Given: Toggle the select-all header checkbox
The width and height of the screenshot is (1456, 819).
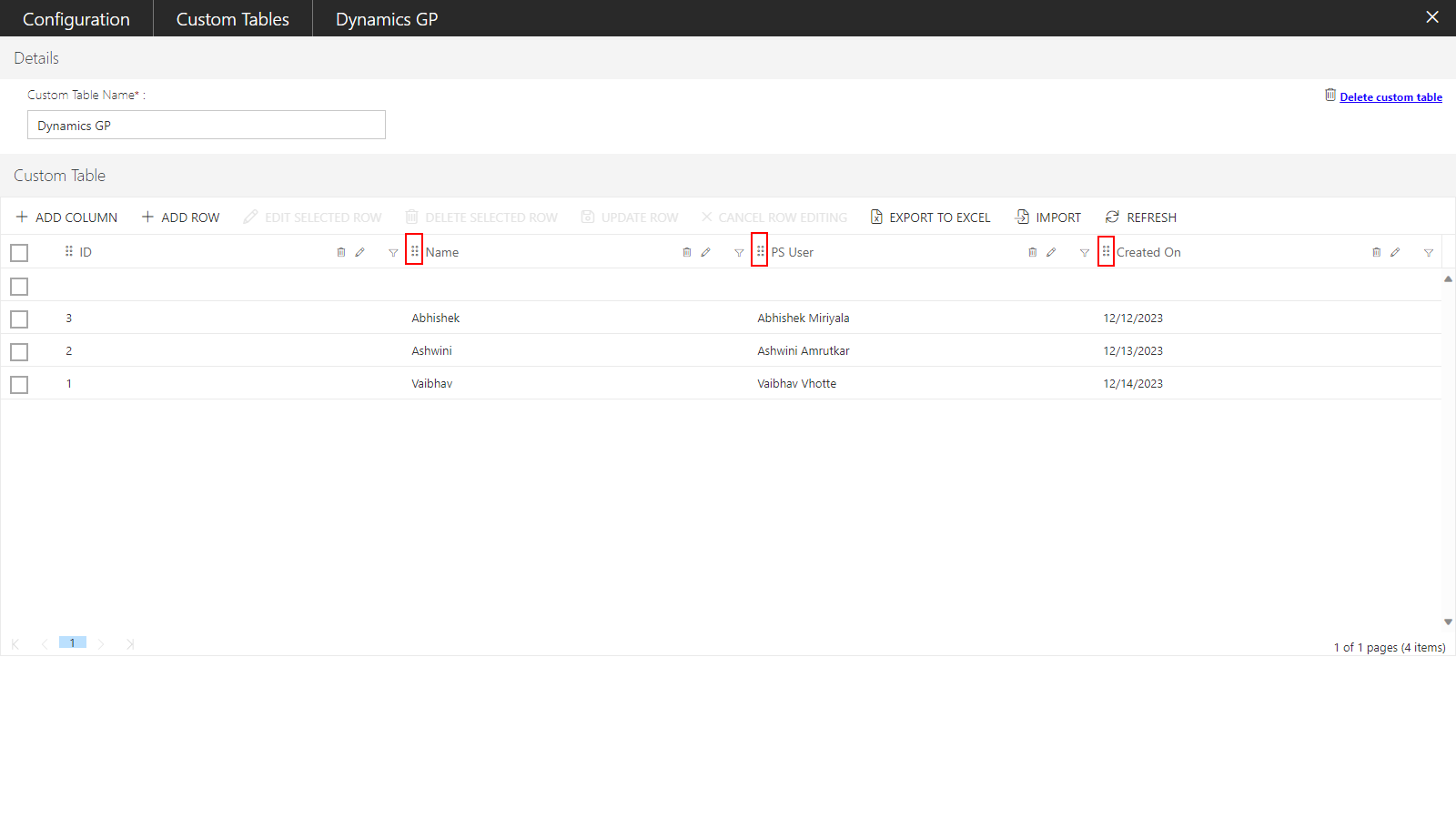Looking at the screenshot, I should (x=19, y=253).
